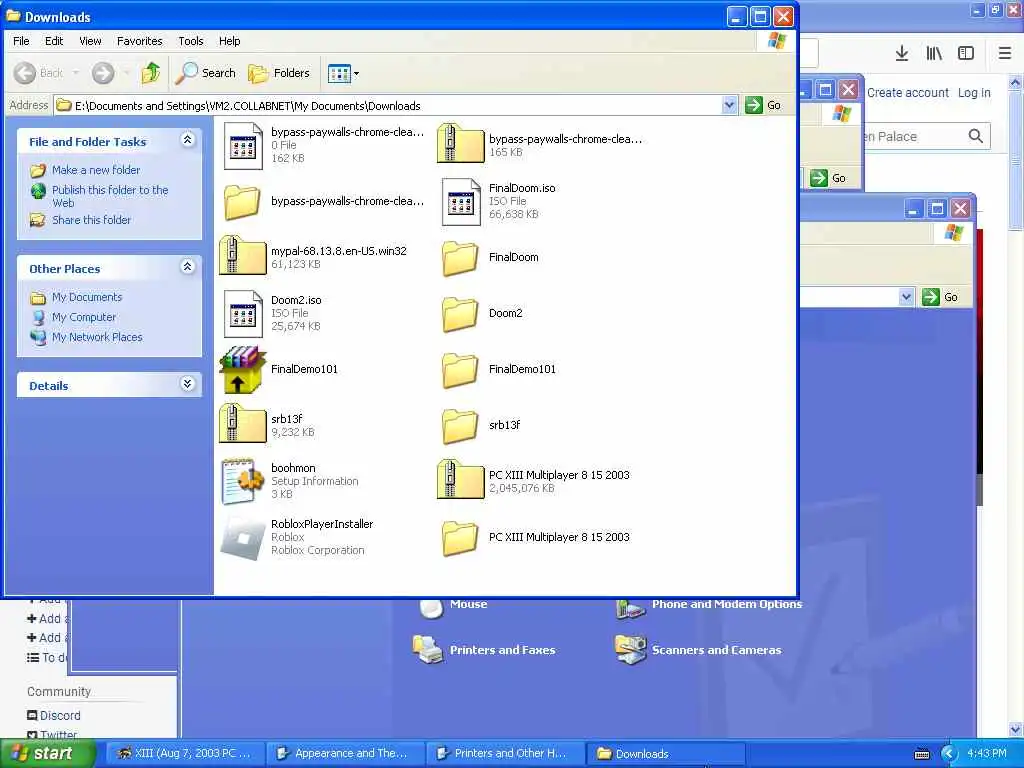This screenshot has height=768, width=1024.
Task: Open browser downloads arrow icon
Action: pos(902,54)
